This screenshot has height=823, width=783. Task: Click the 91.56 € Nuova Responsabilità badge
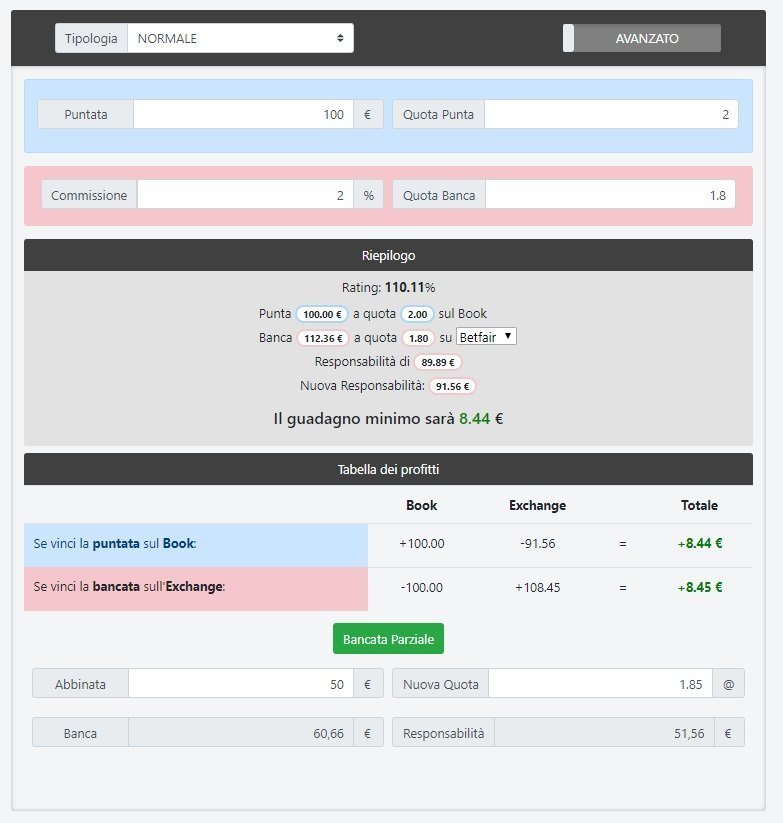452,386
